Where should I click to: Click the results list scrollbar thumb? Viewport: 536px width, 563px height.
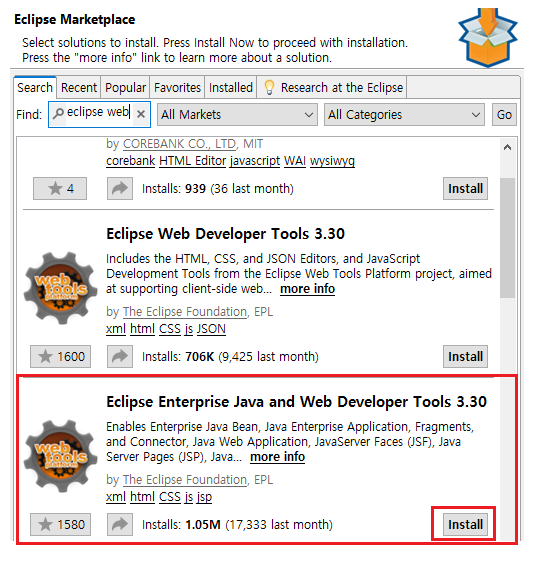tap(507, 237)
